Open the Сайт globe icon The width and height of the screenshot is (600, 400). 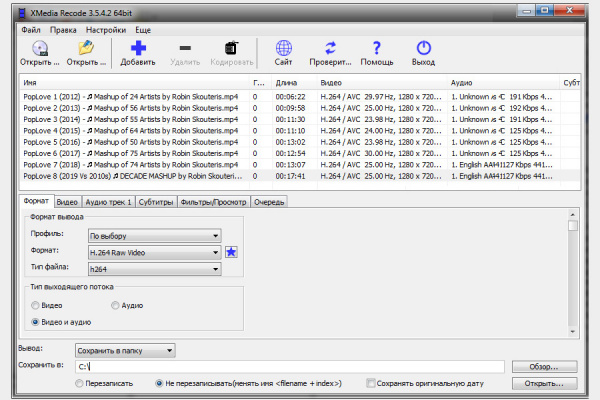pos(284,48)
